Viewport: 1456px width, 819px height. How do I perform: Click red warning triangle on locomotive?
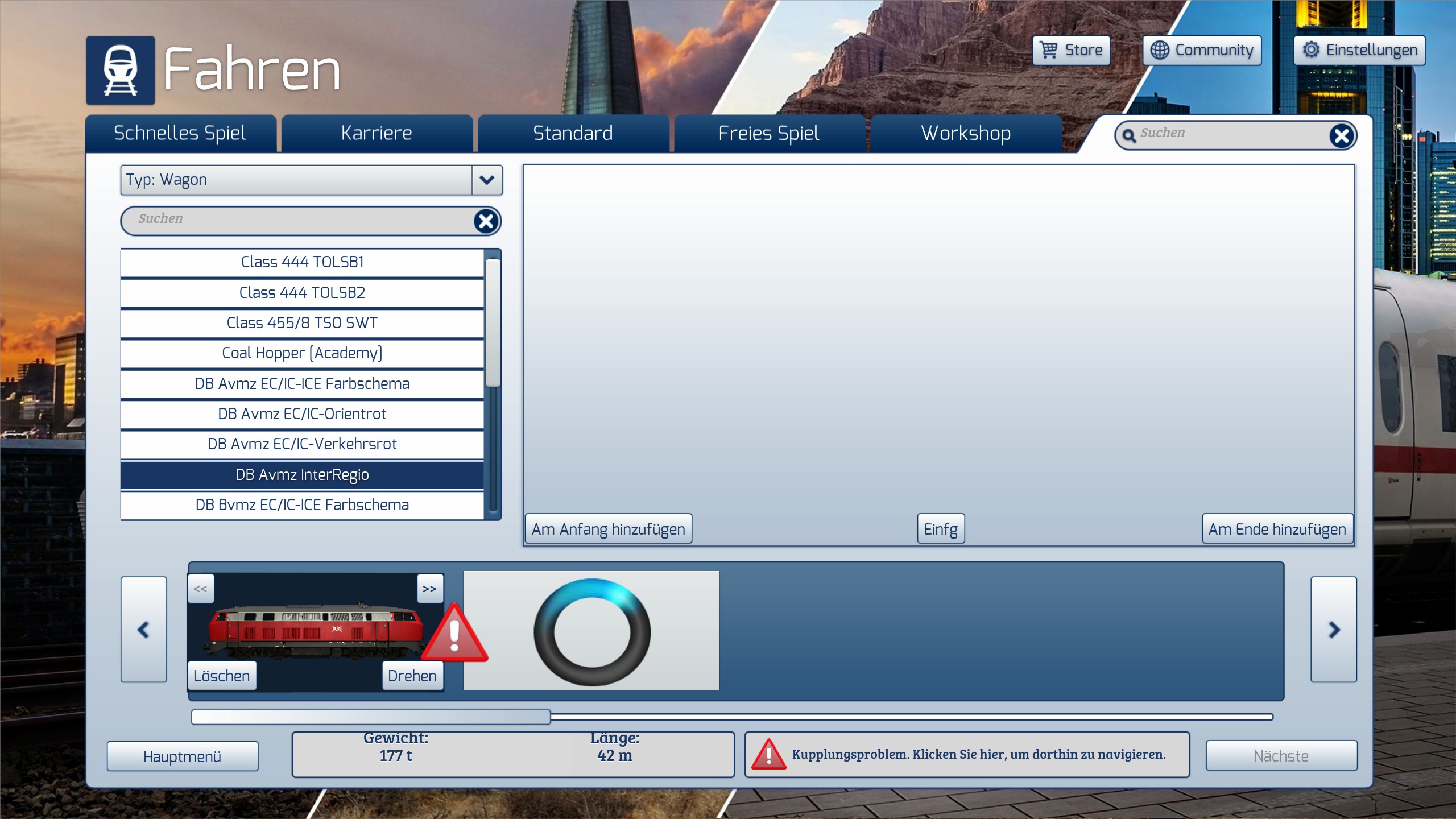454,635
